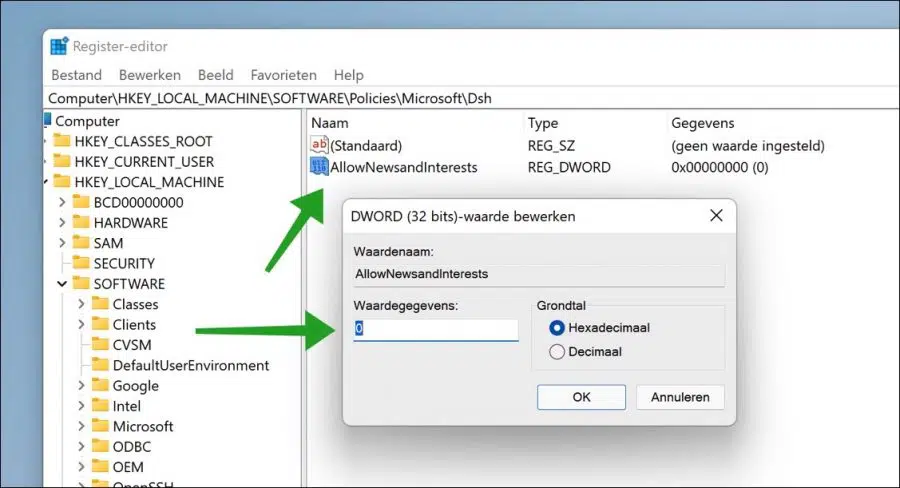The image size is (900, 488).
Task: Expand the HARDWARE key
Action: (x=62, y=222)
